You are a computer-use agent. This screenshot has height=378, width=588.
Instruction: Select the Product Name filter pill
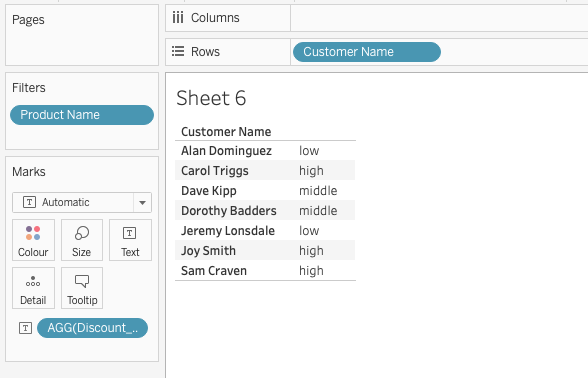tap(82, 115)
